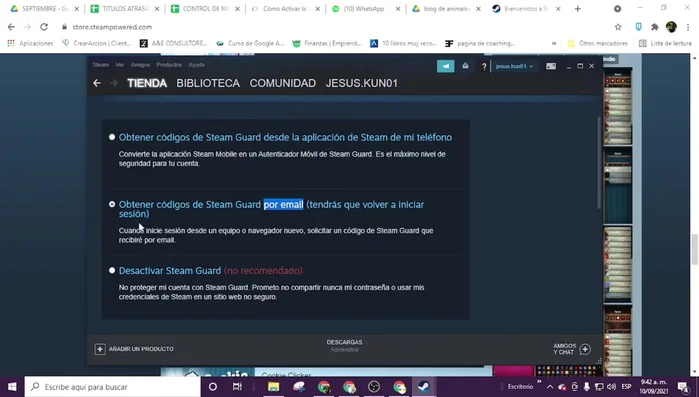This screenshot has height=397, width=699.
Task: Open the Lista de lectura button
Action: [x=665, y=43]
